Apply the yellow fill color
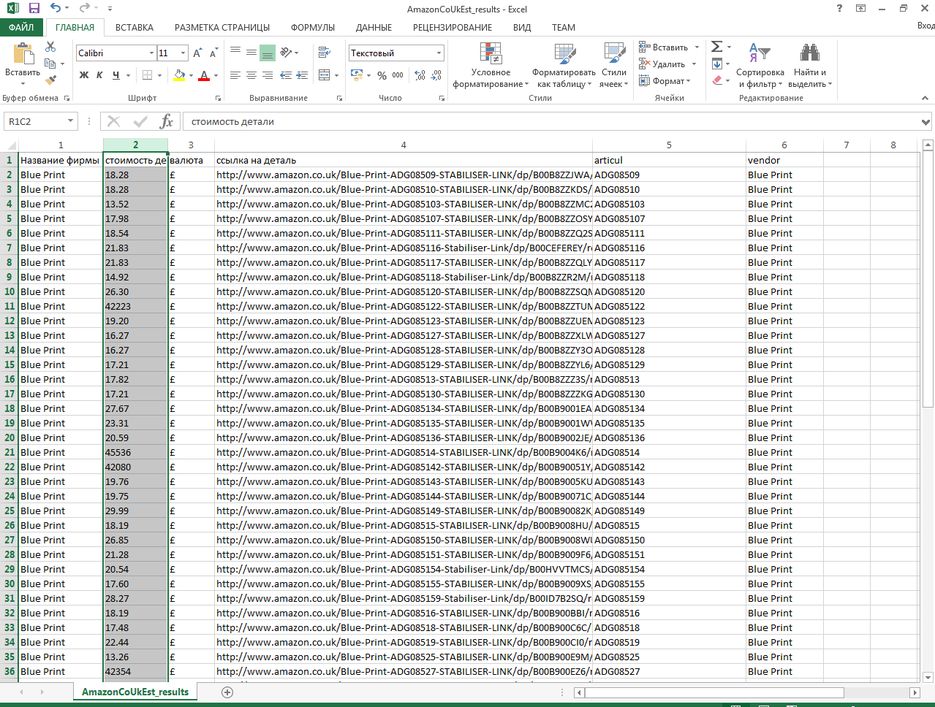 tap(179, 75)
